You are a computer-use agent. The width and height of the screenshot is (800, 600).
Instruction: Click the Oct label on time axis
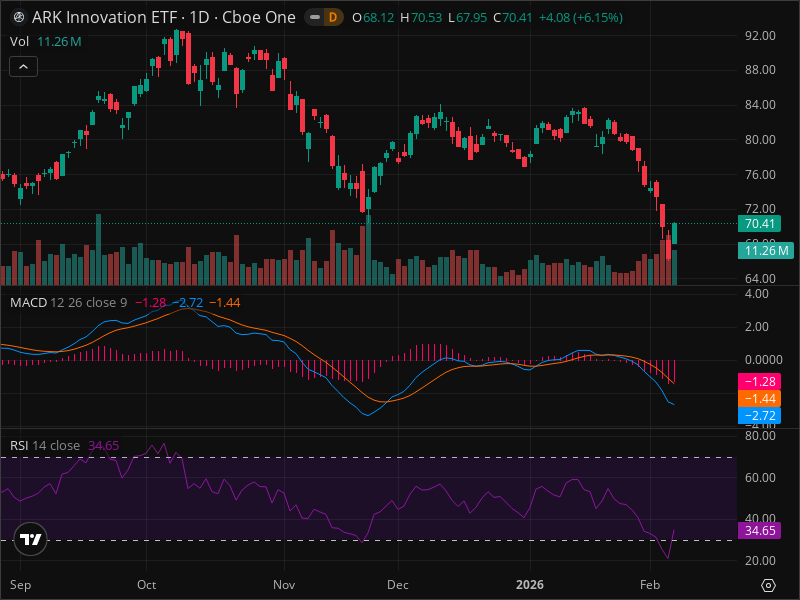click(146, 585)
